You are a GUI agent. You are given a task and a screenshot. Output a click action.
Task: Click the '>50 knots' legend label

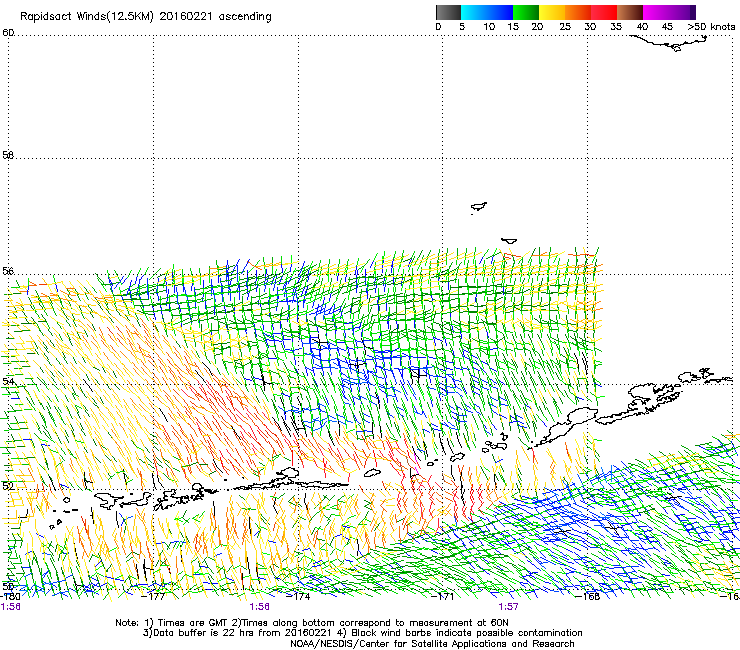coord(711,27)
